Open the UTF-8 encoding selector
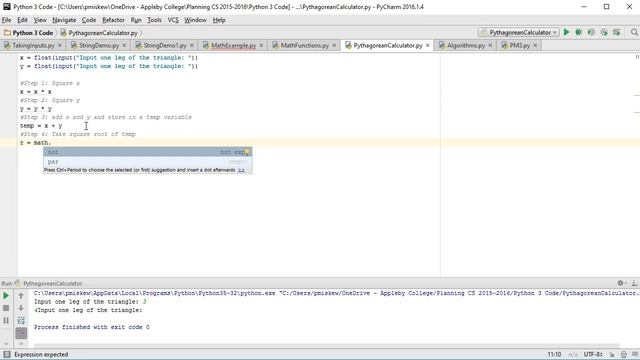Viewport: 640px width, 360px height. click(593, 355)
